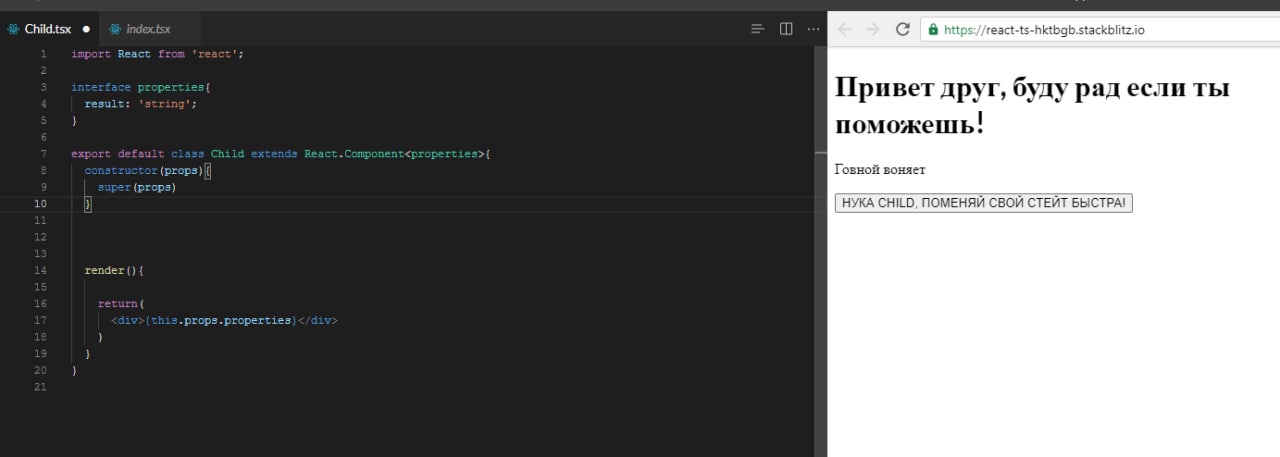Go back in the preview browser
Viewport: 1280px width, 457px height.
click(x=845, y=29)
